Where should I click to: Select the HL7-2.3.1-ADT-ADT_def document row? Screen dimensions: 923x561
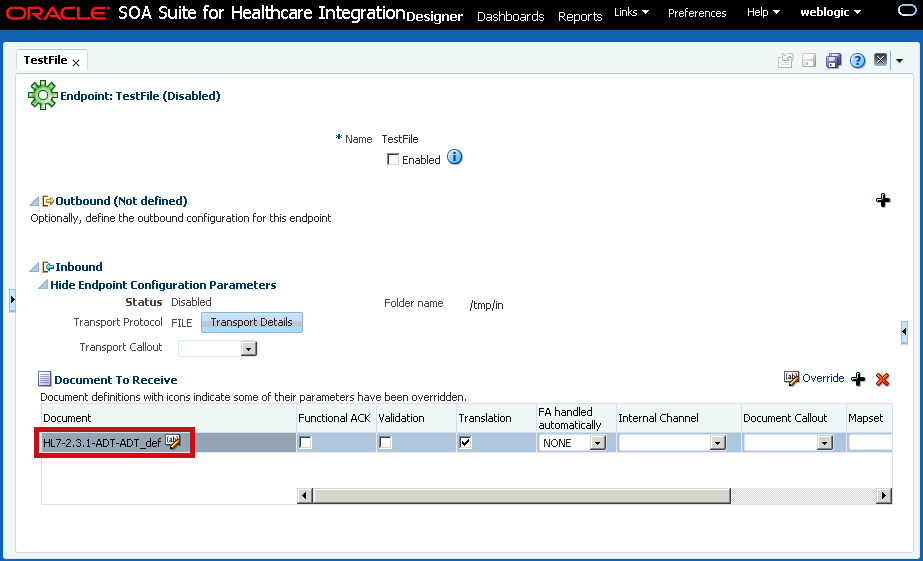[168, 443]
